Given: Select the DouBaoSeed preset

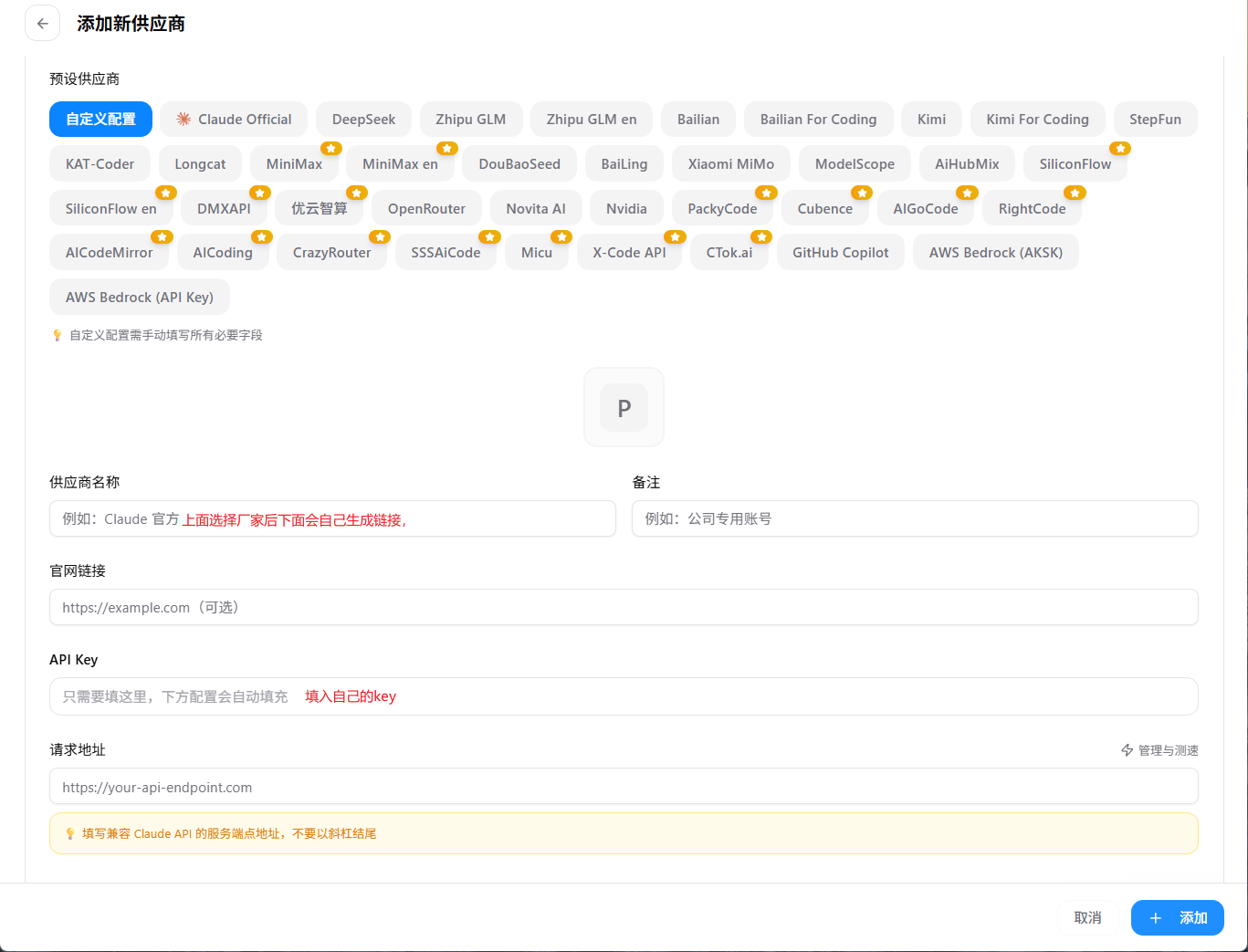Looking at the screenshot, I should pyautogui.click(x=519, y=164).
